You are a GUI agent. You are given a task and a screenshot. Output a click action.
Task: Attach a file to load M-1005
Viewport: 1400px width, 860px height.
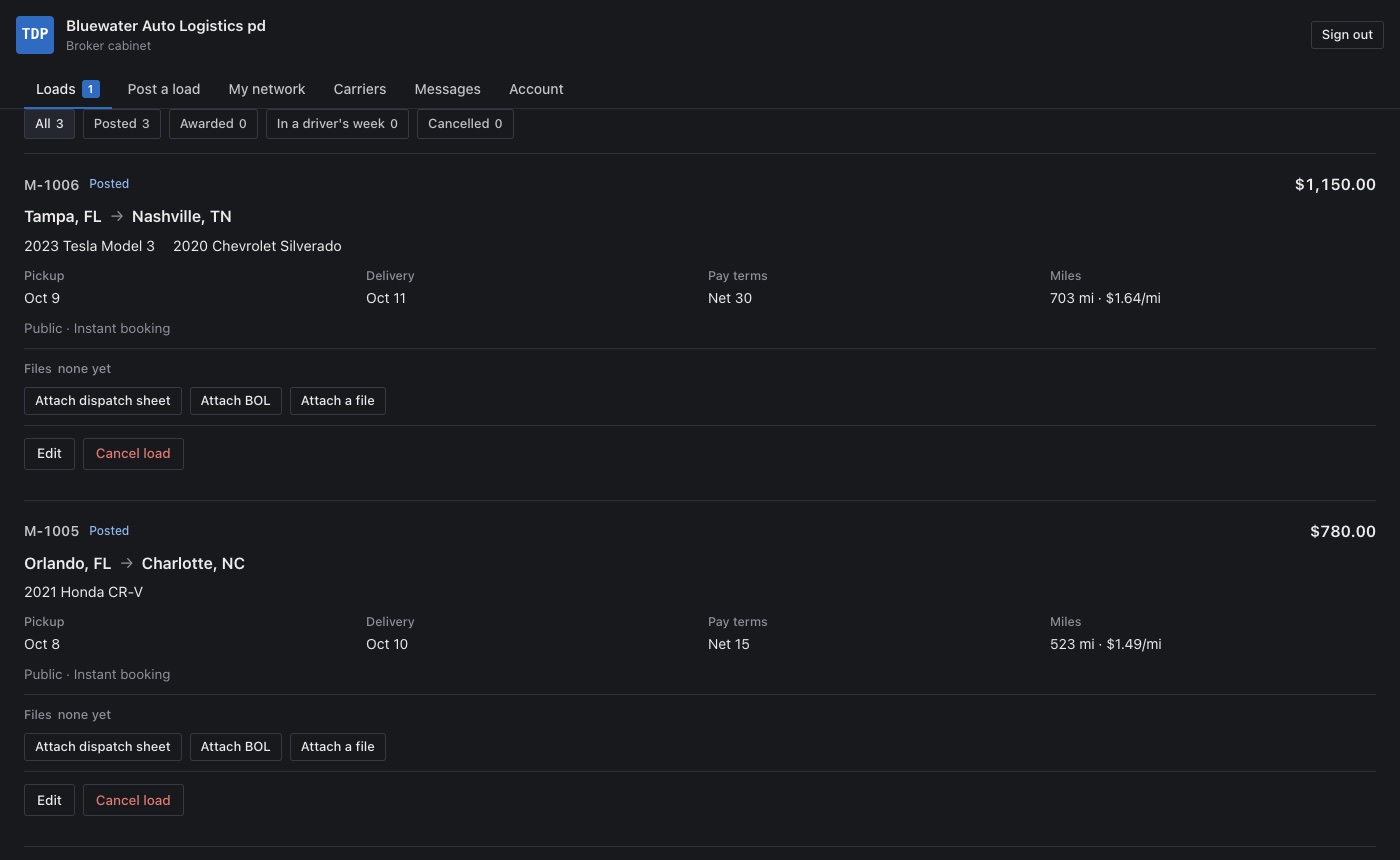[338, 747]
